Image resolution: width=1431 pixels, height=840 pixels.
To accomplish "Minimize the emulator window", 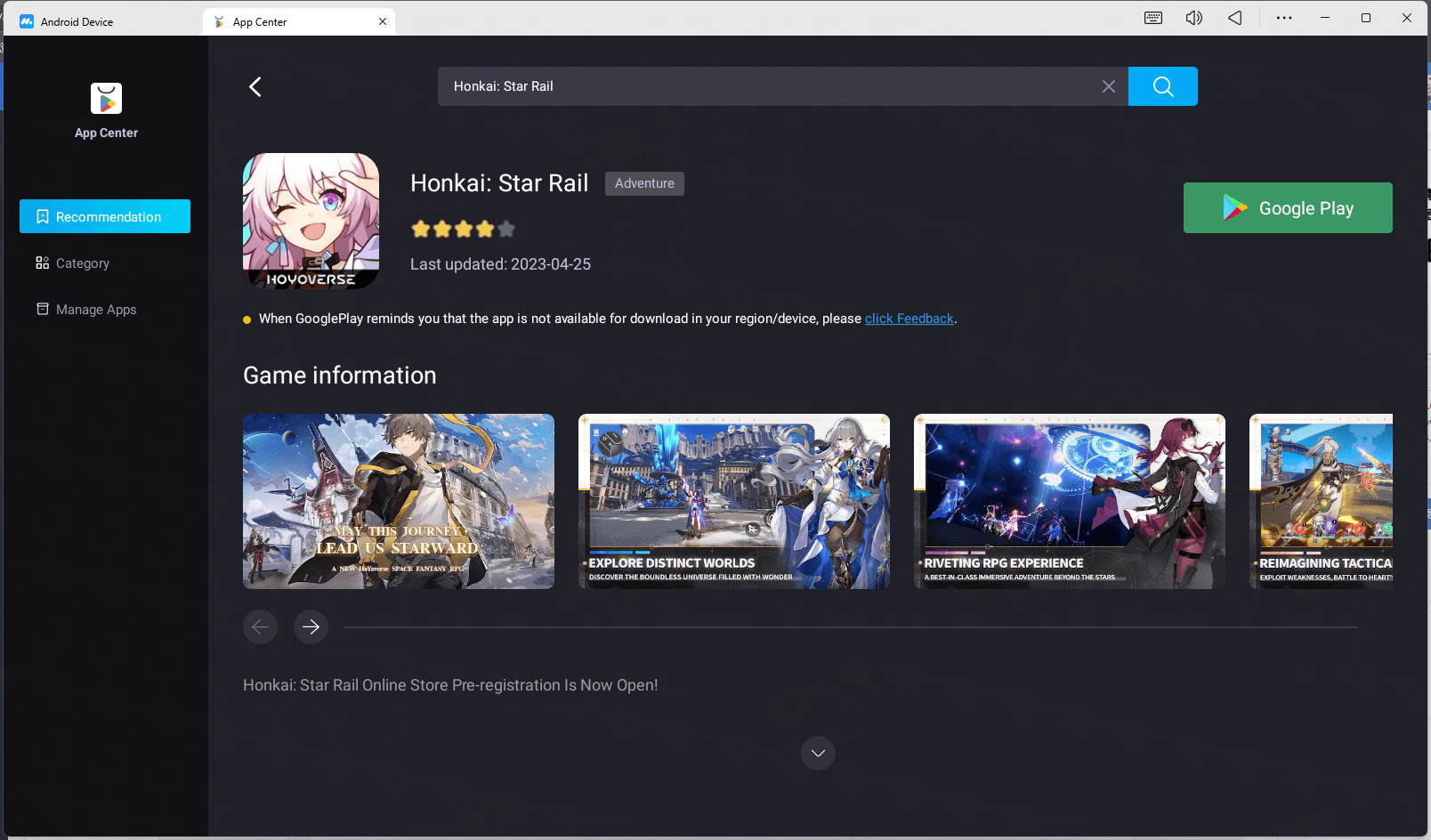I will (1325, 18).
